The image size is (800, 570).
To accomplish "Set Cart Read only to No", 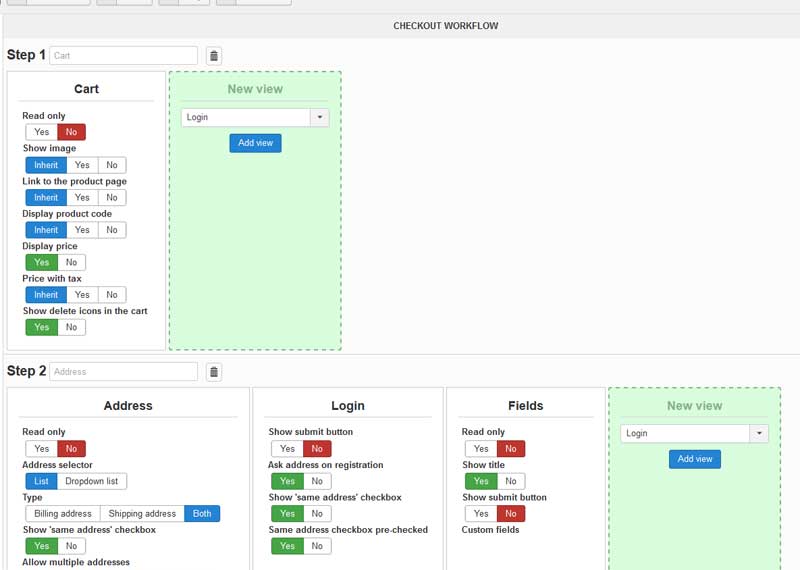I will point(71,132).
